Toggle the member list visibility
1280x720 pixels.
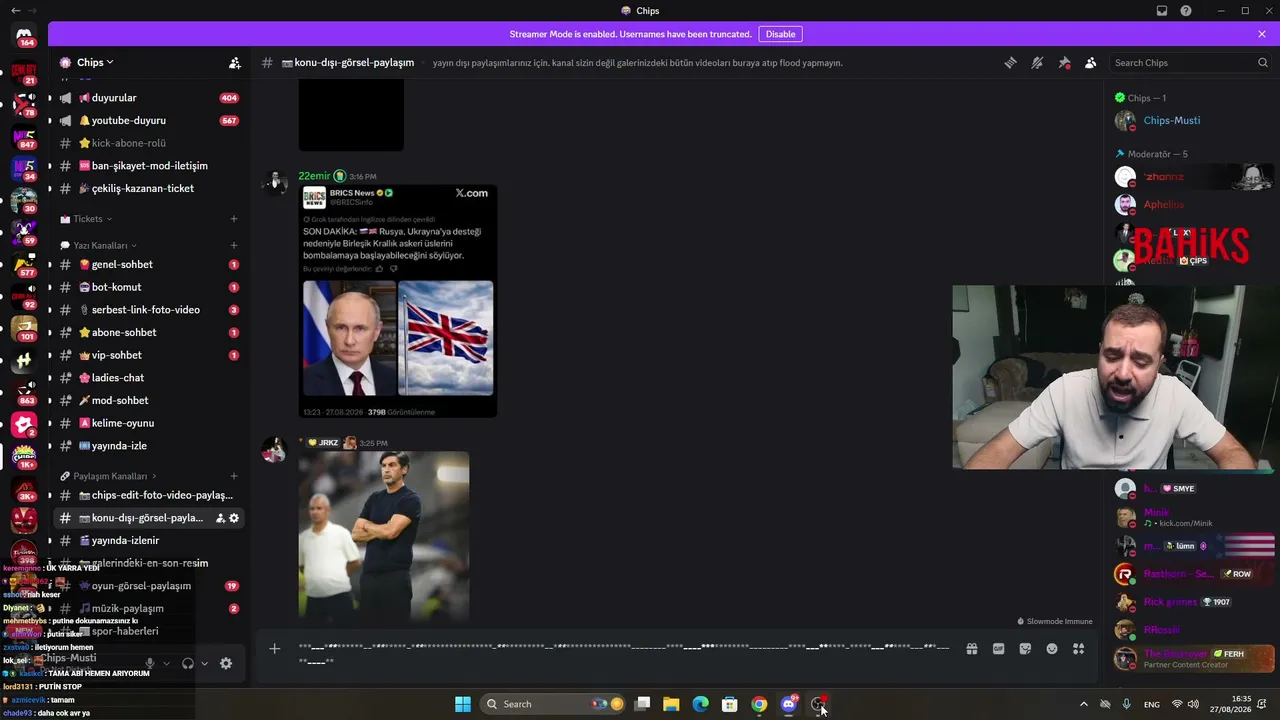(1091, 63)
